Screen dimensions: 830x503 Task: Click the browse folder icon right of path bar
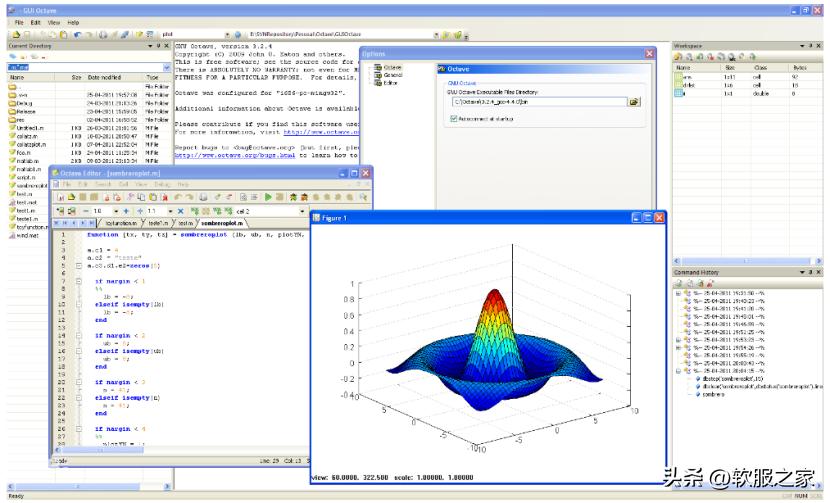point(445,34)
